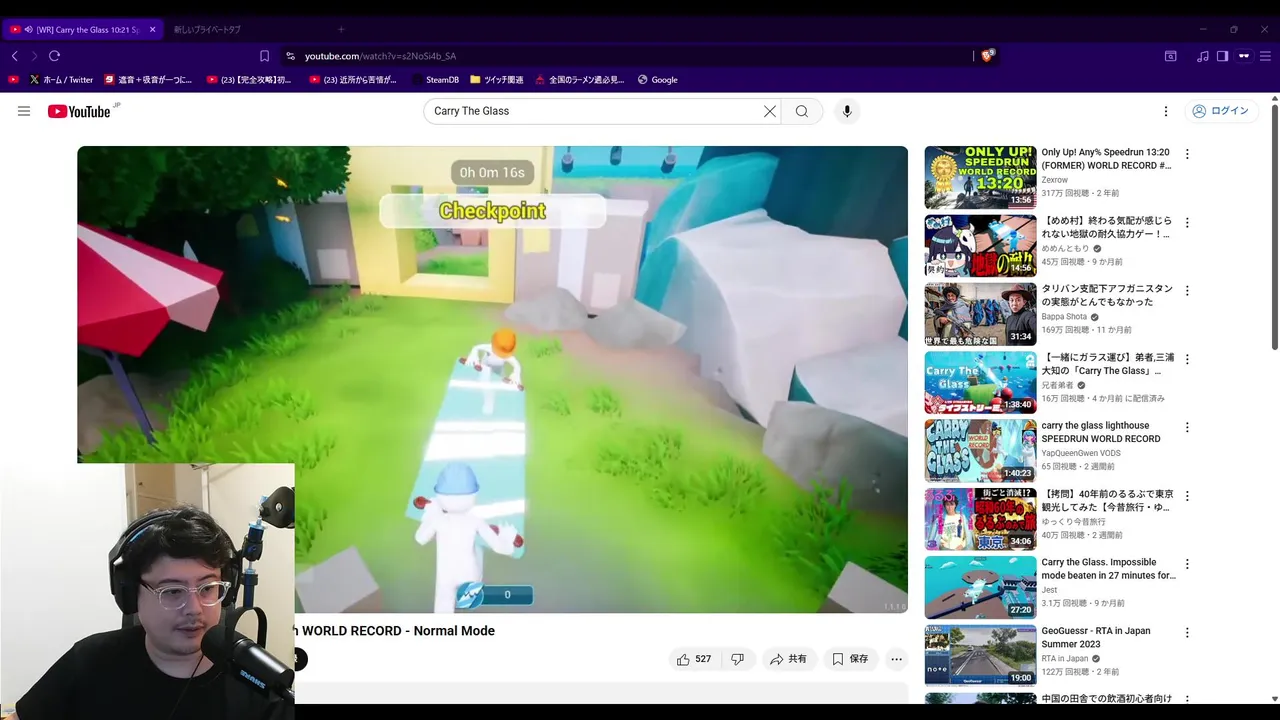Open options menu for Only Up! video

tap(1187, 154)
